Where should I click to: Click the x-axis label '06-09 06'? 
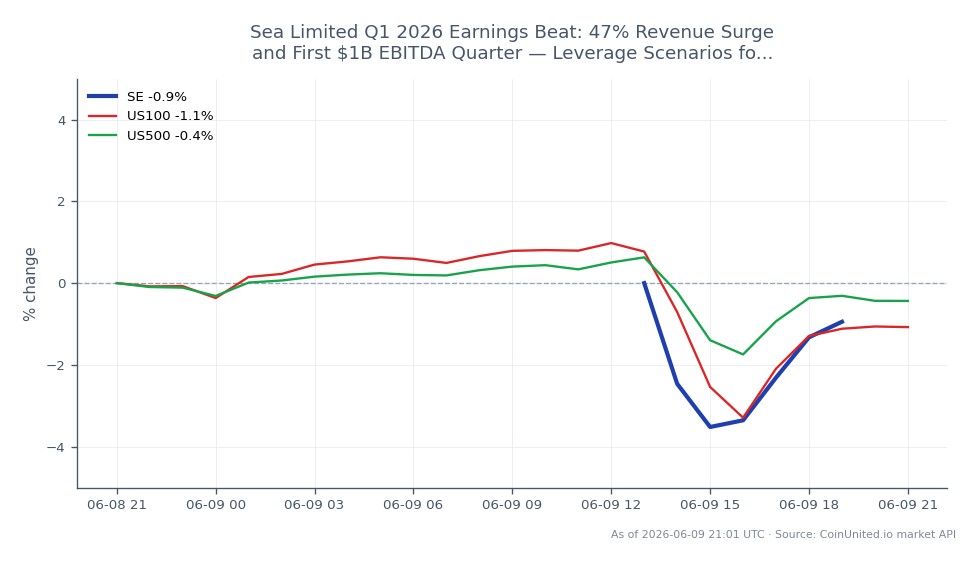pos(413,505)
